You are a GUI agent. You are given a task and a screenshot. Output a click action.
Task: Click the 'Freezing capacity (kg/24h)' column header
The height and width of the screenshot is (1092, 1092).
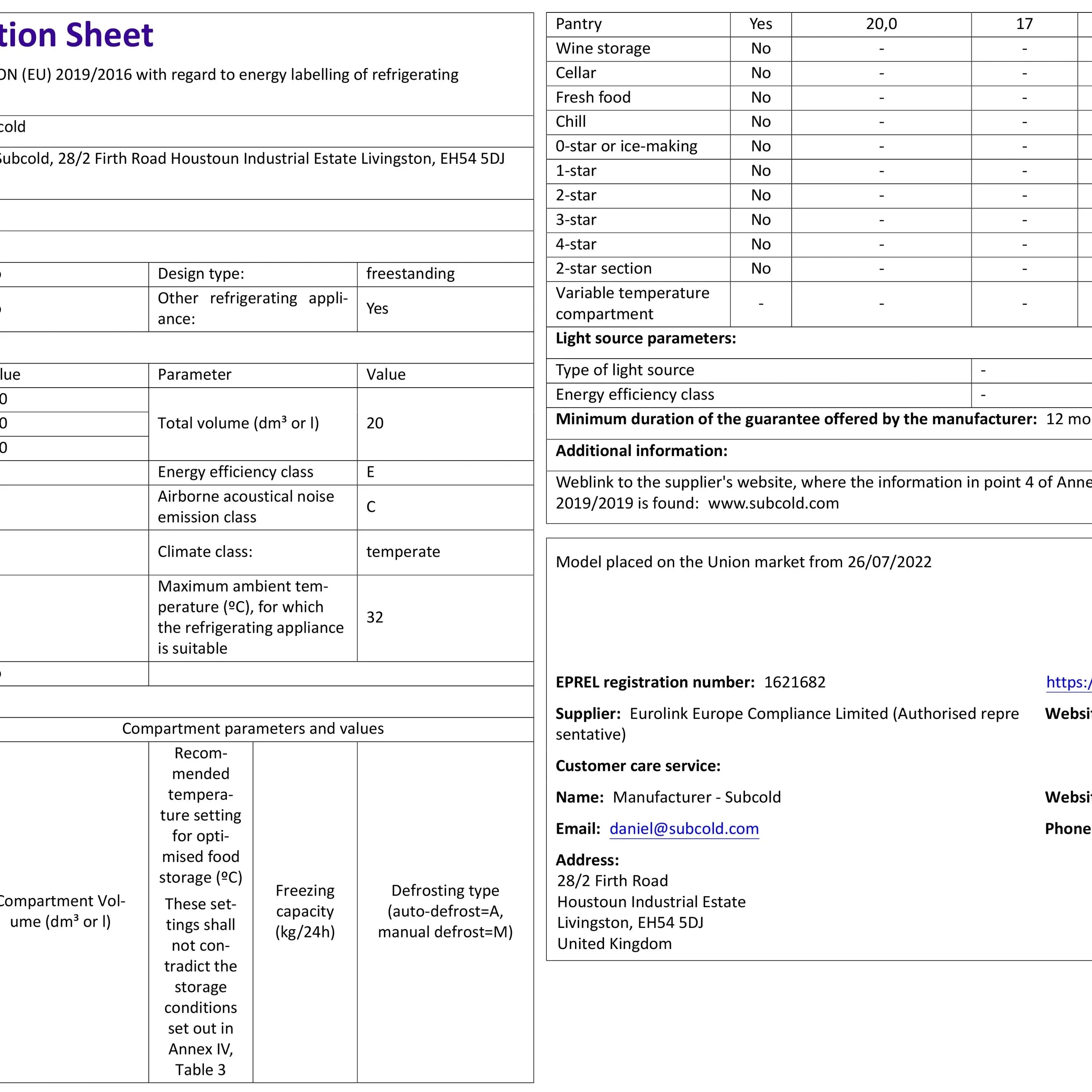[x=305, y=911]
